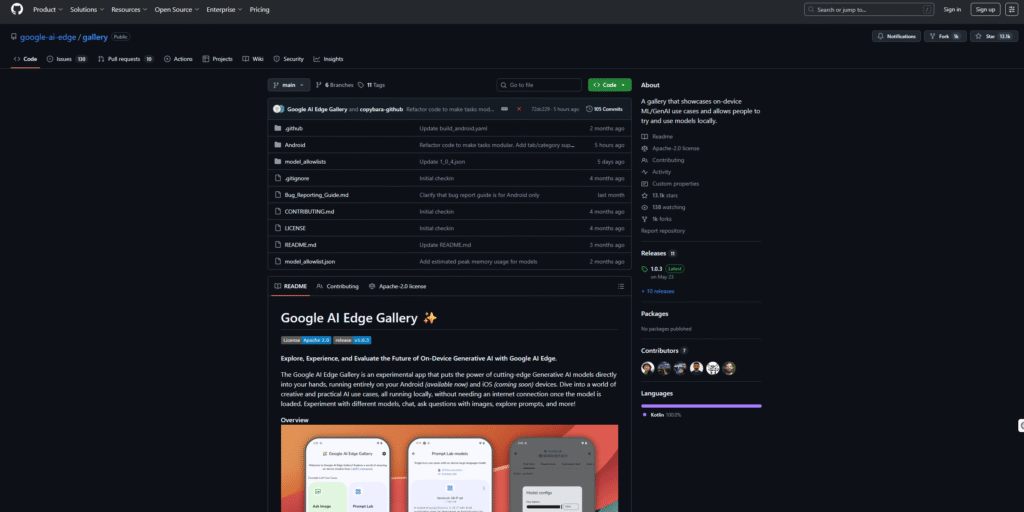The image size is (1024, 512).
Task: Open the main branch selector dropdown
Action: (289, 85)
